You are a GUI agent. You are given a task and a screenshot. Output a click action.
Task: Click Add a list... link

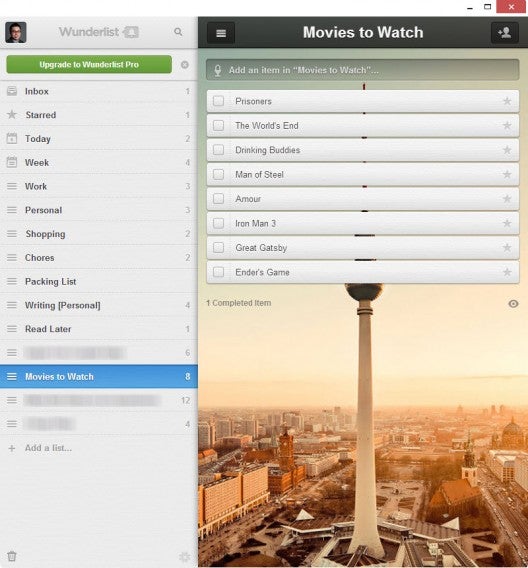48,448
